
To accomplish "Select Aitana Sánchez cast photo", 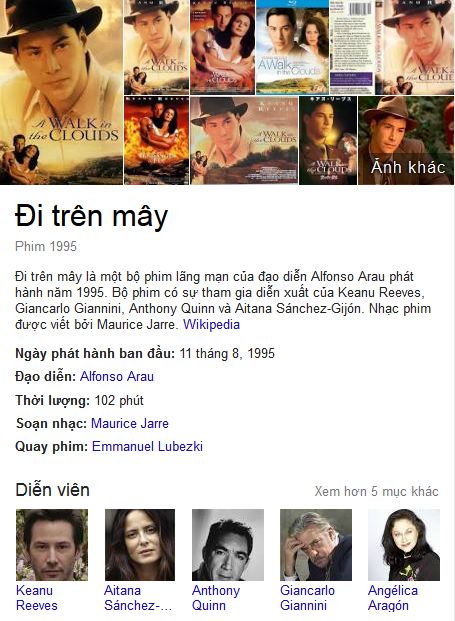I will point(140,545).
